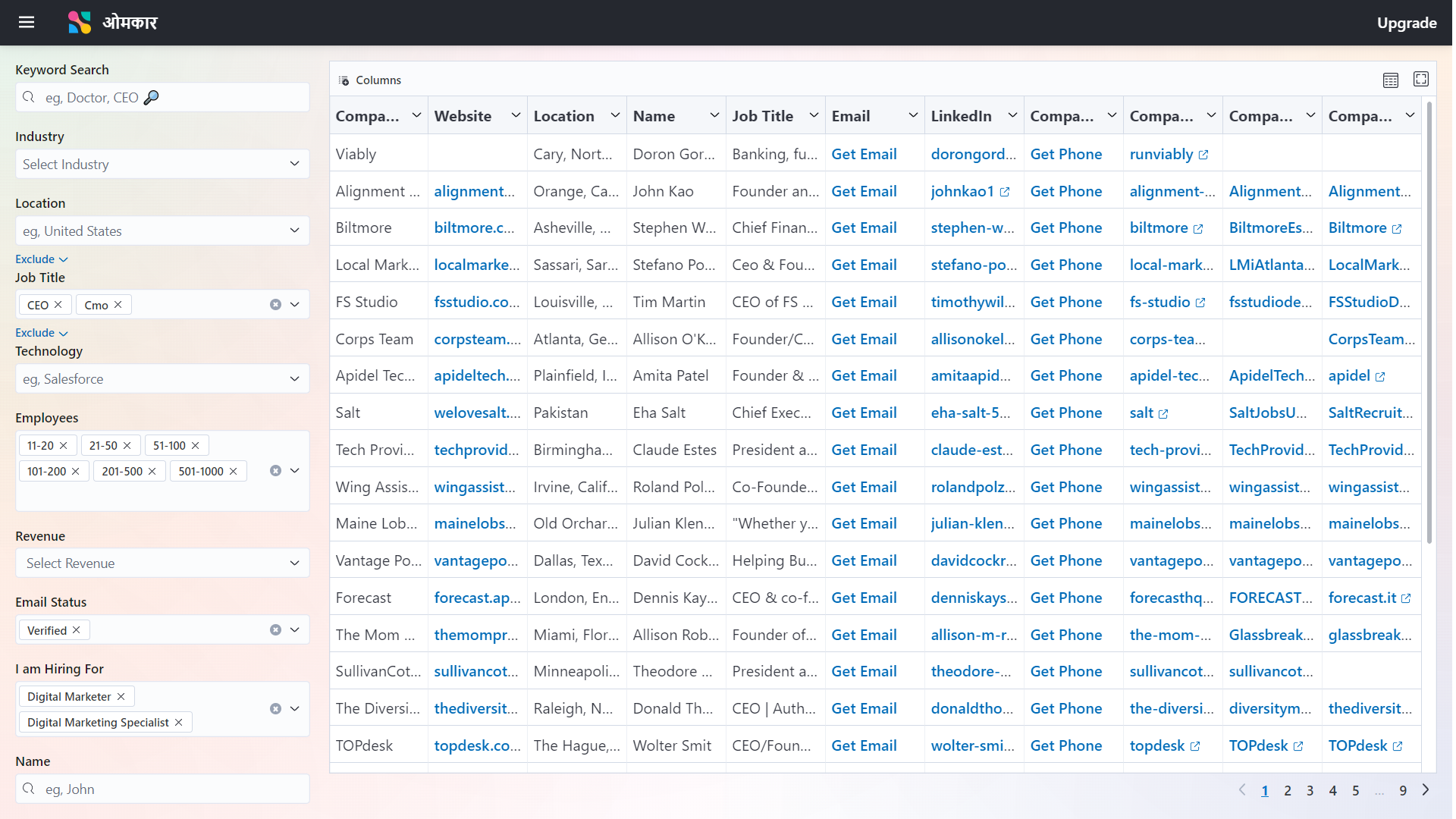Click the Upgrade link
Image resolution: width=1456 pixels, height=819 pixels.
[x=1407, y=23]
